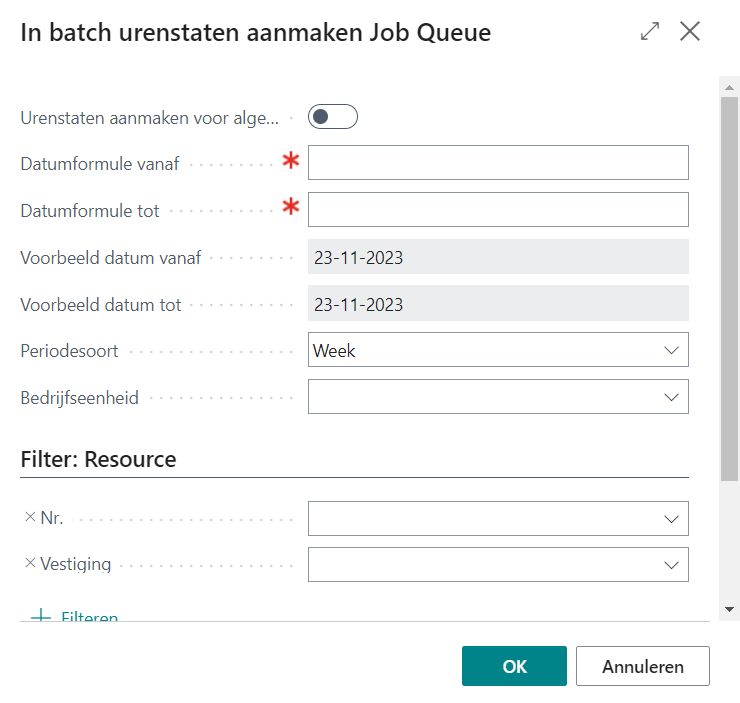This screenshot has height=703, width=740.
Task: Click into the Datumformule tot field
Action: coord(498,210)
